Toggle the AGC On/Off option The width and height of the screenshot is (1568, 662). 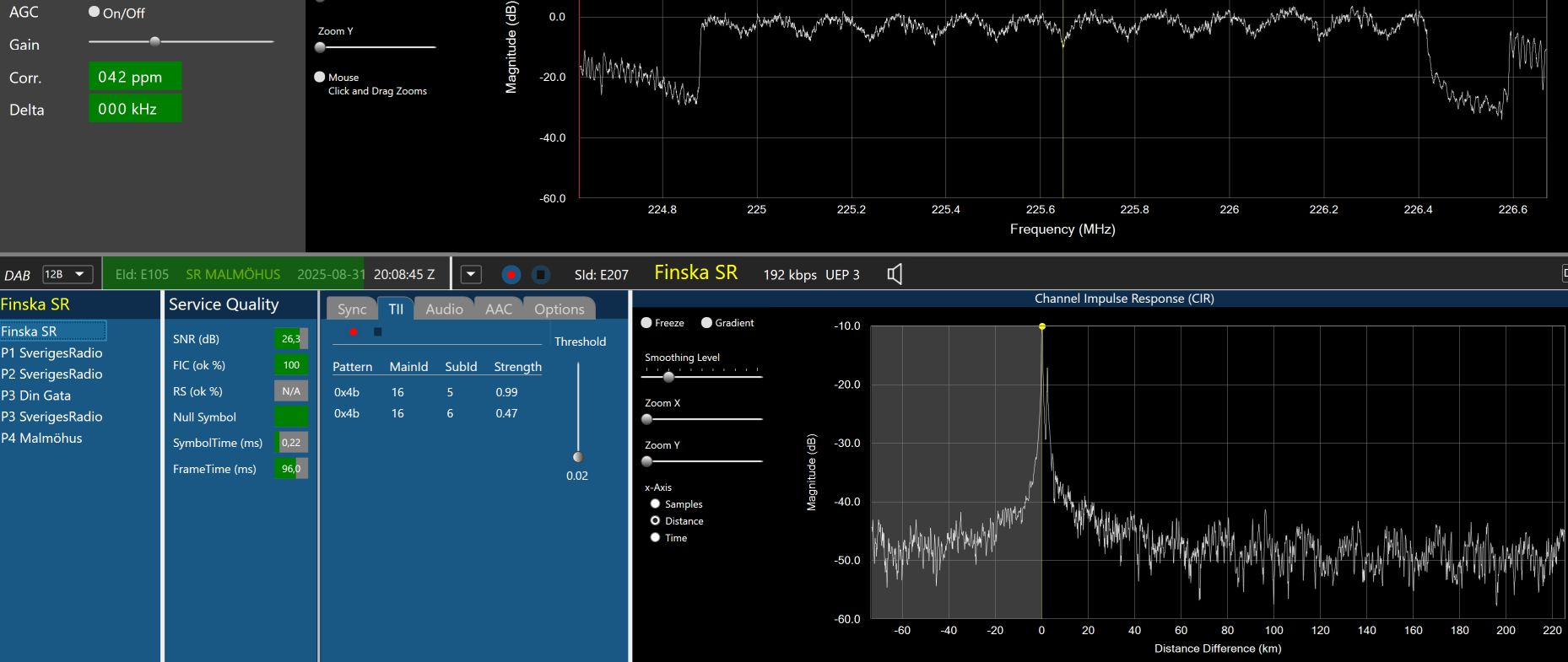[95, 13]
